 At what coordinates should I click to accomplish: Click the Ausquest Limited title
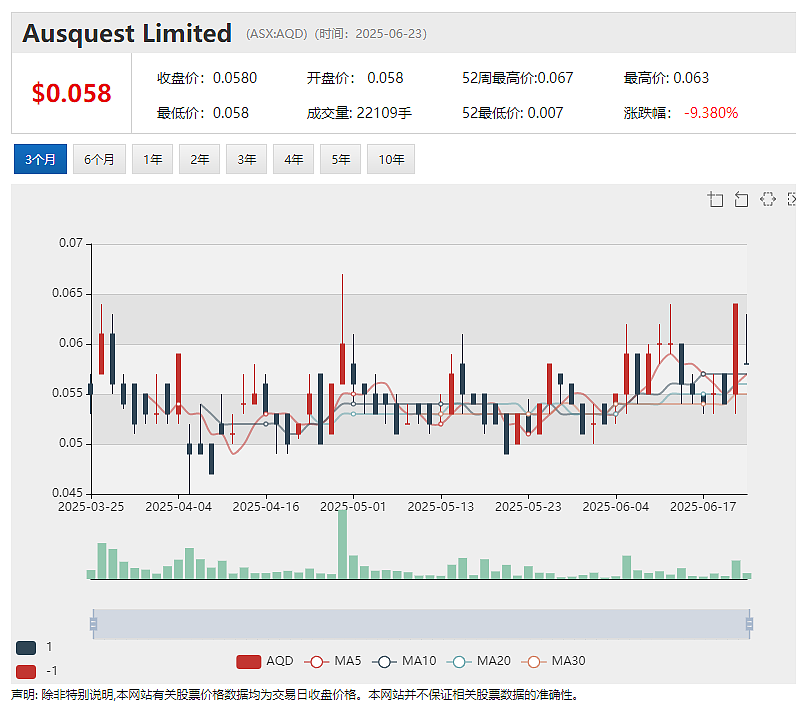click(x=127, y=33)
